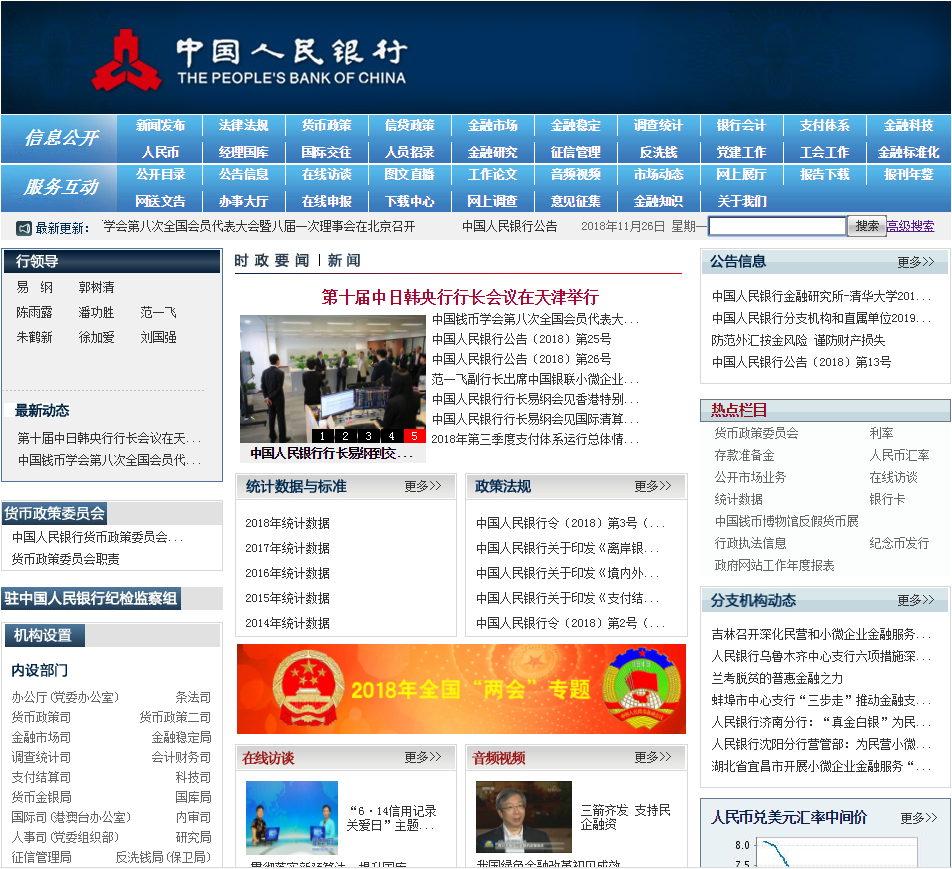Viewport: 952px width, 869px height.
Task: Open 货币政策委员会职责 link
Action: (x=66, y=559)
